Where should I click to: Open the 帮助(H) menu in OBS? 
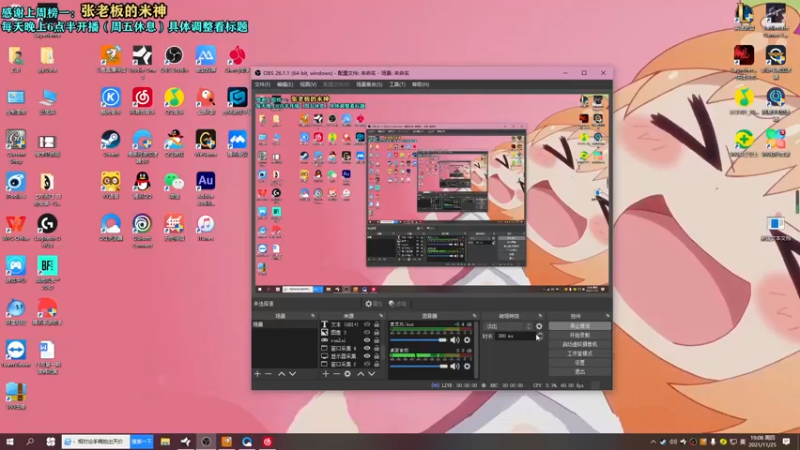(x=420, y=84)
